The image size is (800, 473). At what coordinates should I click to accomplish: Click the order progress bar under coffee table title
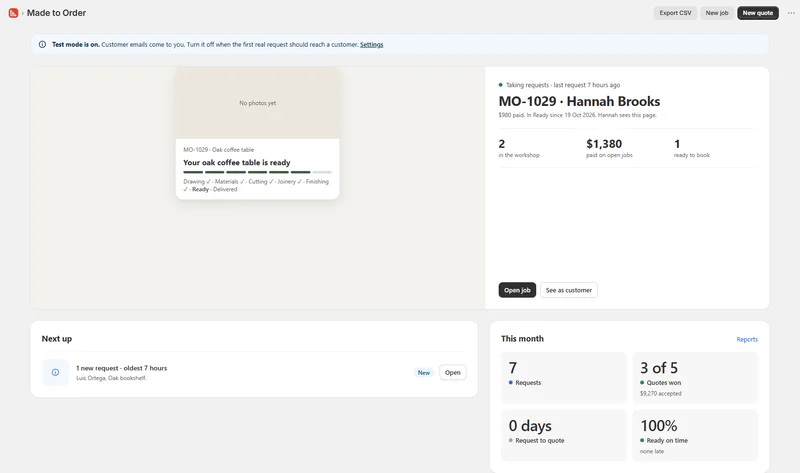[257, 172]
